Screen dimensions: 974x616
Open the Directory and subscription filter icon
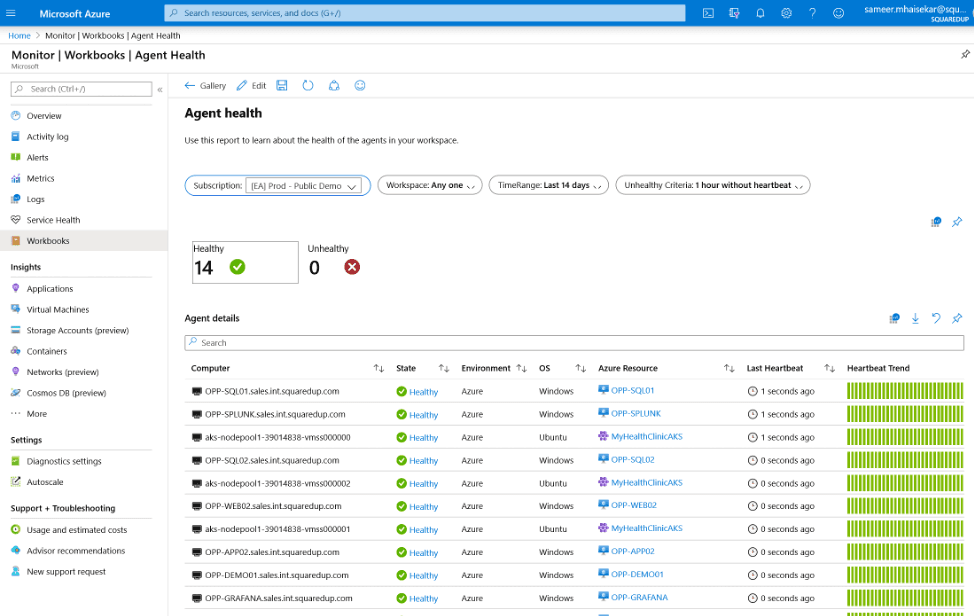[x=734, y=13]
